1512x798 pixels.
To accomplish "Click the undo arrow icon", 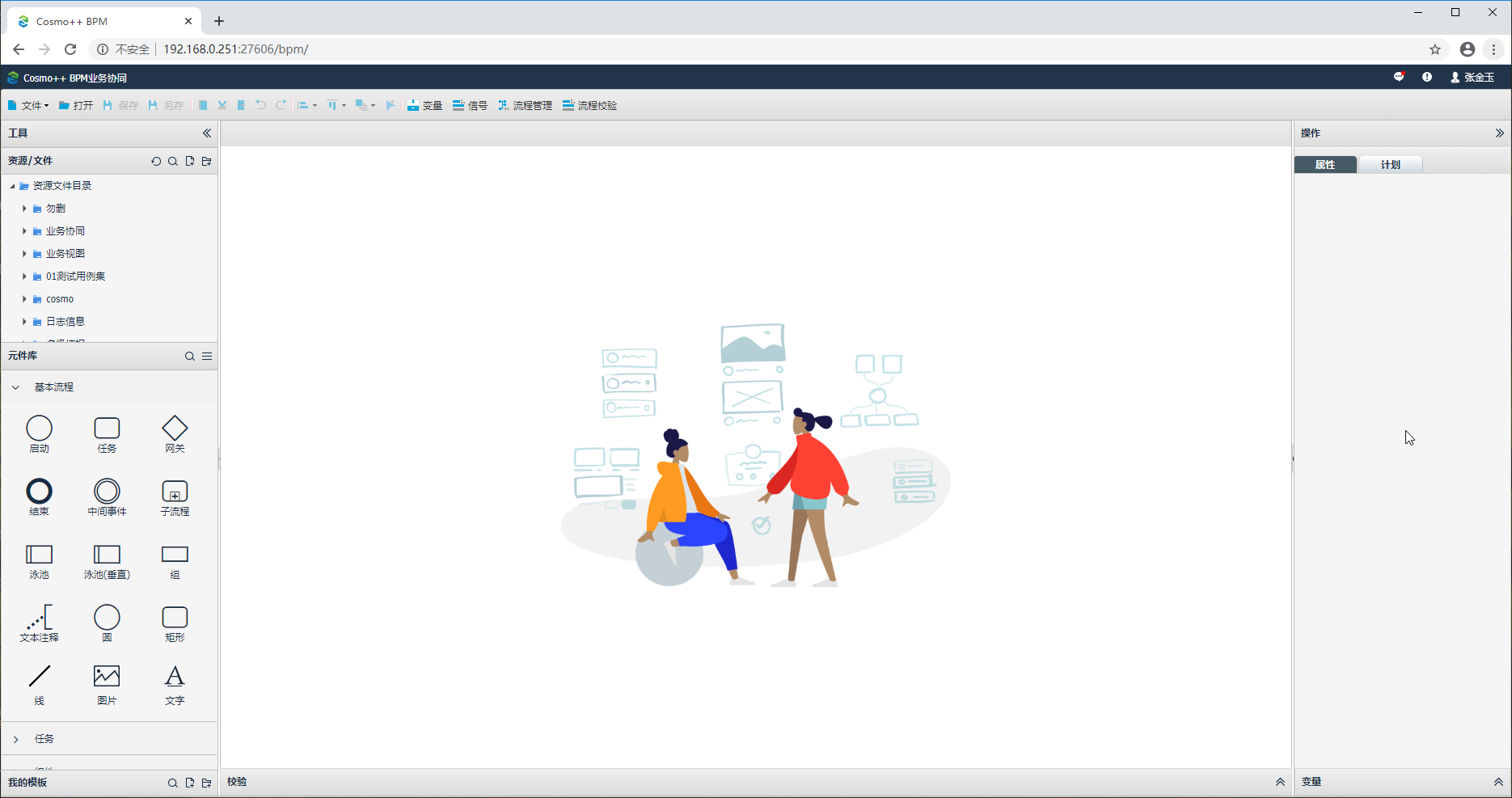I will pos(260,105).
